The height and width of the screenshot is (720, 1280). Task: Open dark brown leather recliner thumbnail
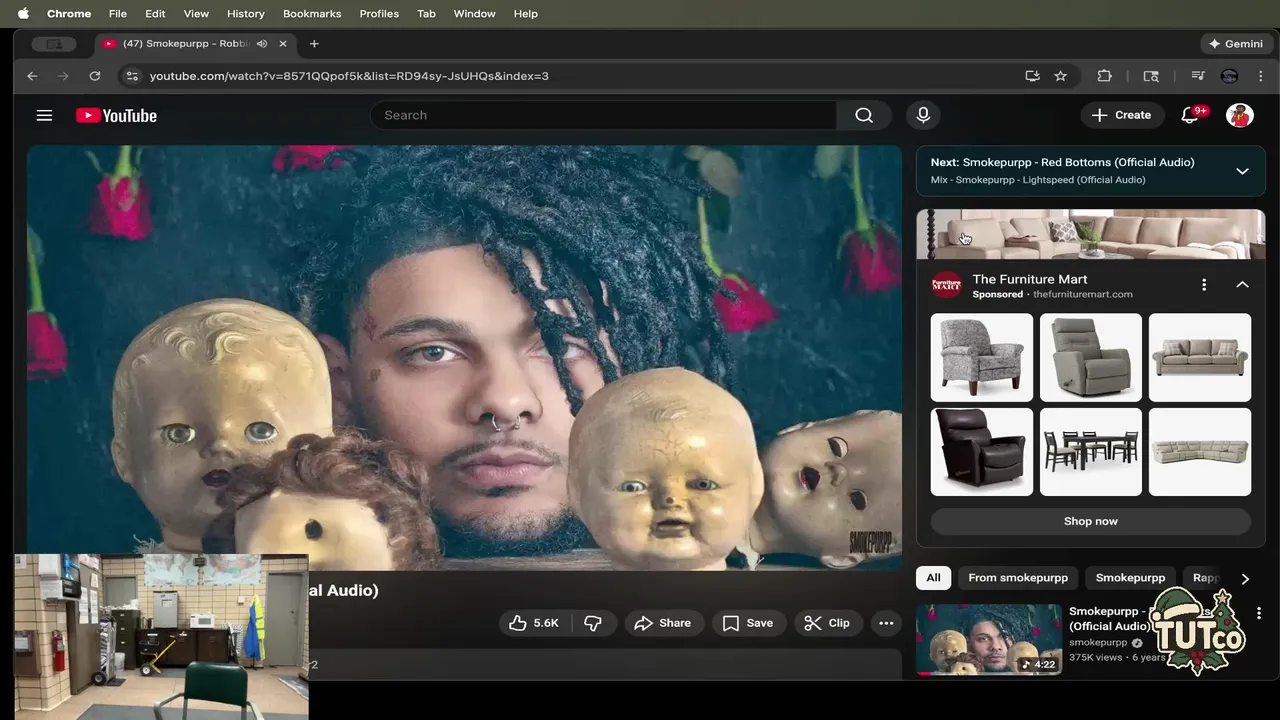tap(982, 452)
